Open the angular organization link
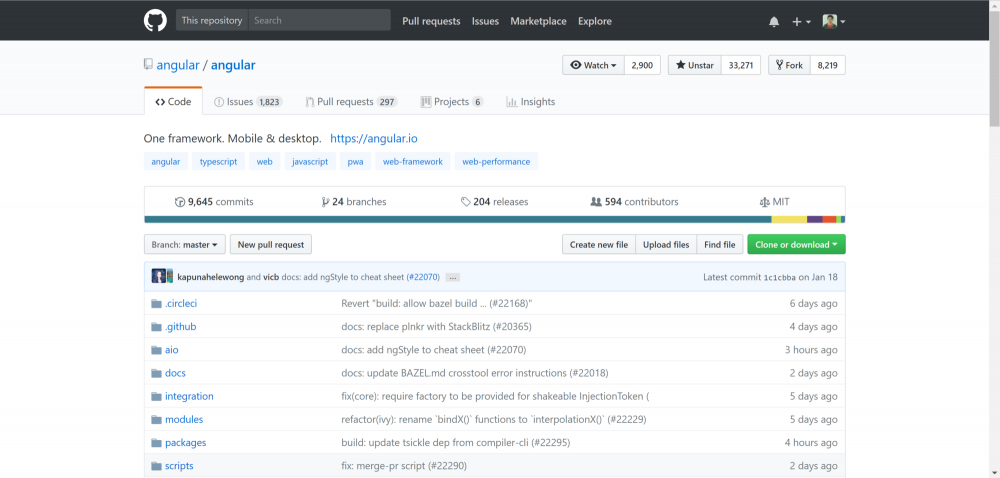Screen dimensions: 1000x478 pyautogui.click(x=178, y=65)
